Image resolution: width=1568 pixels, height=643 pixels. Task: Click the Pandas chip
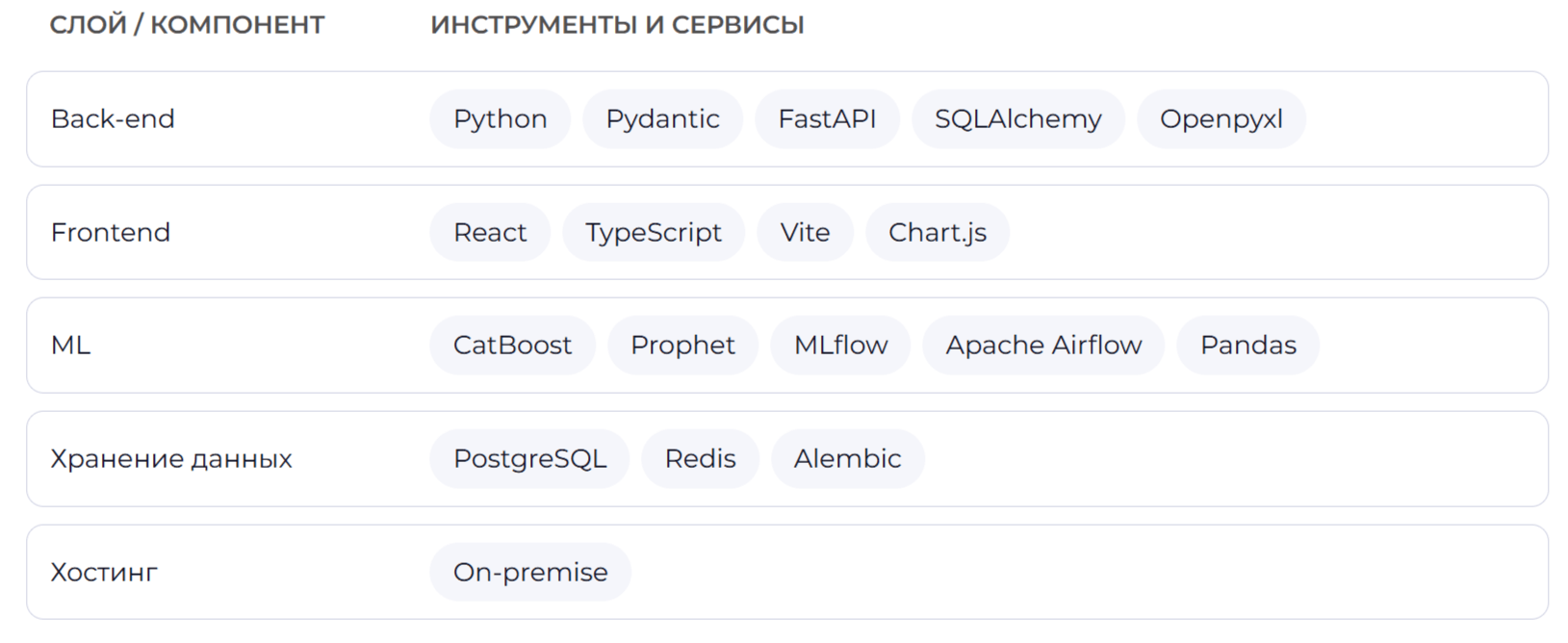point(1247,346)
